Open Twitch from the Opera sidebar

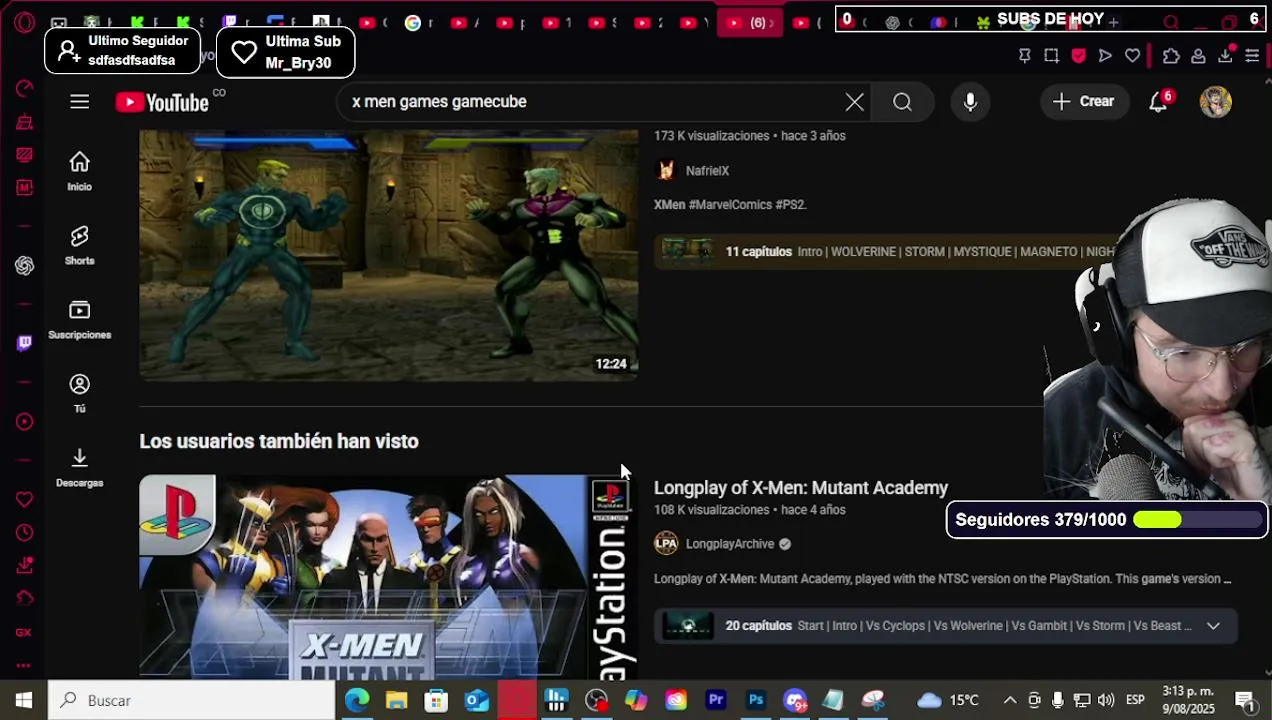pos(24,343)
